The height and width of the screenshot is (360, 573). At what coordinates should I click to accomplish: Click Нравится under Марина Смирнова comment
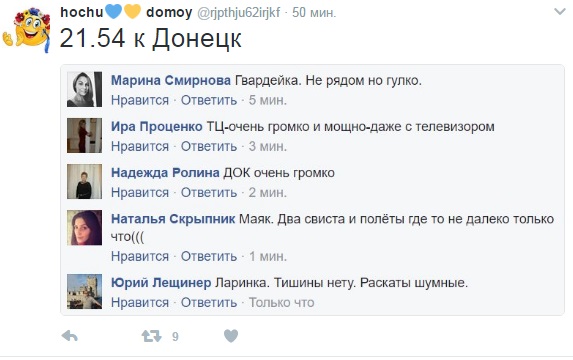click(x=140, y=100)
